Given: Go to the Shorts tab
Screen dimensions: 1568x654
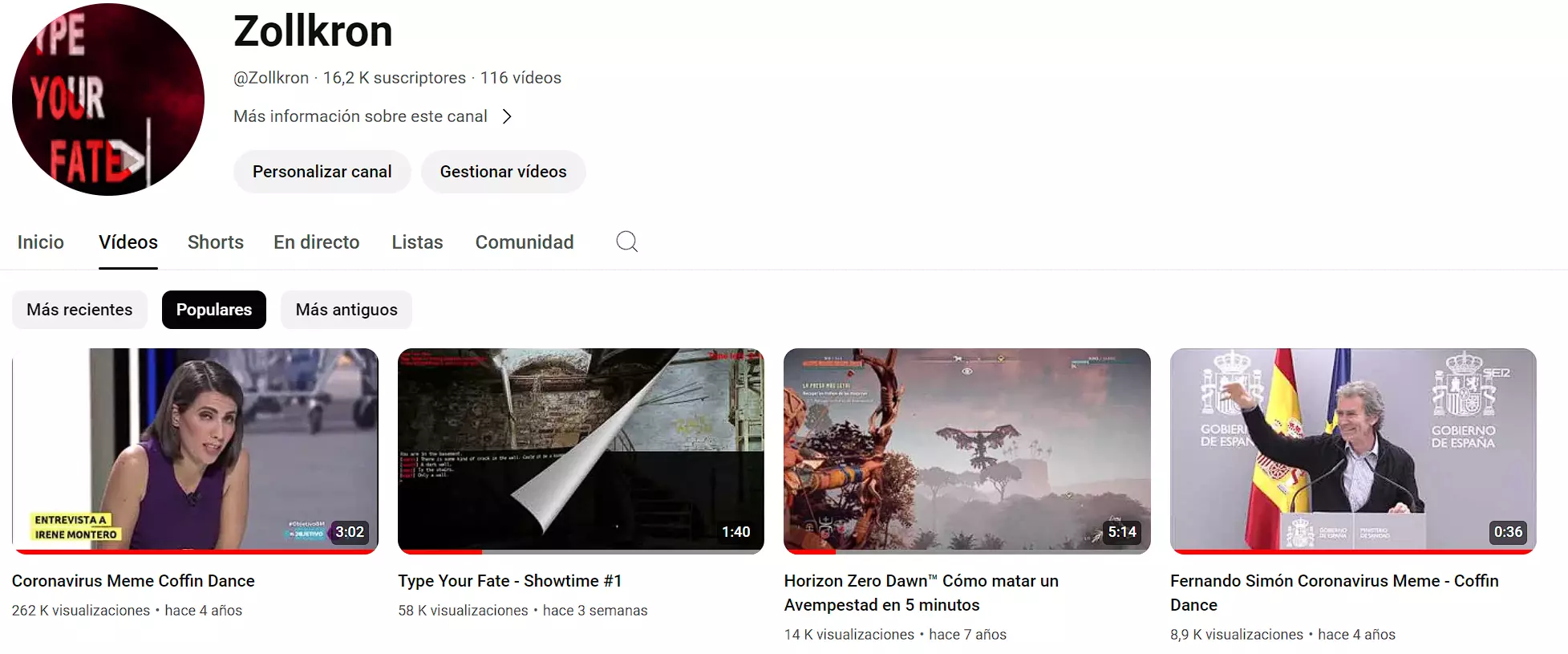Looking at the screenshot, I should (216, 242).
